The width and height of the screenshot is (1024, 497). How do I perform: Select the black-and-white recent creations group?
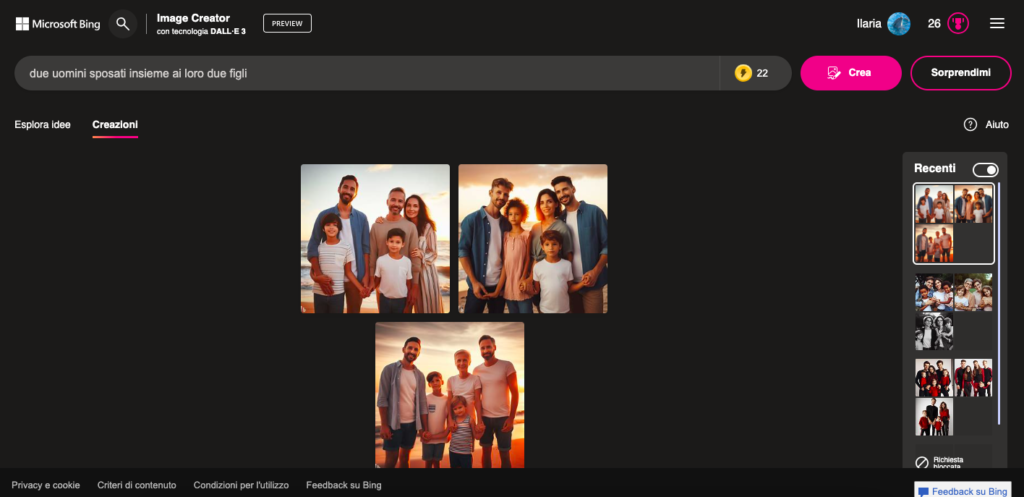953,311
